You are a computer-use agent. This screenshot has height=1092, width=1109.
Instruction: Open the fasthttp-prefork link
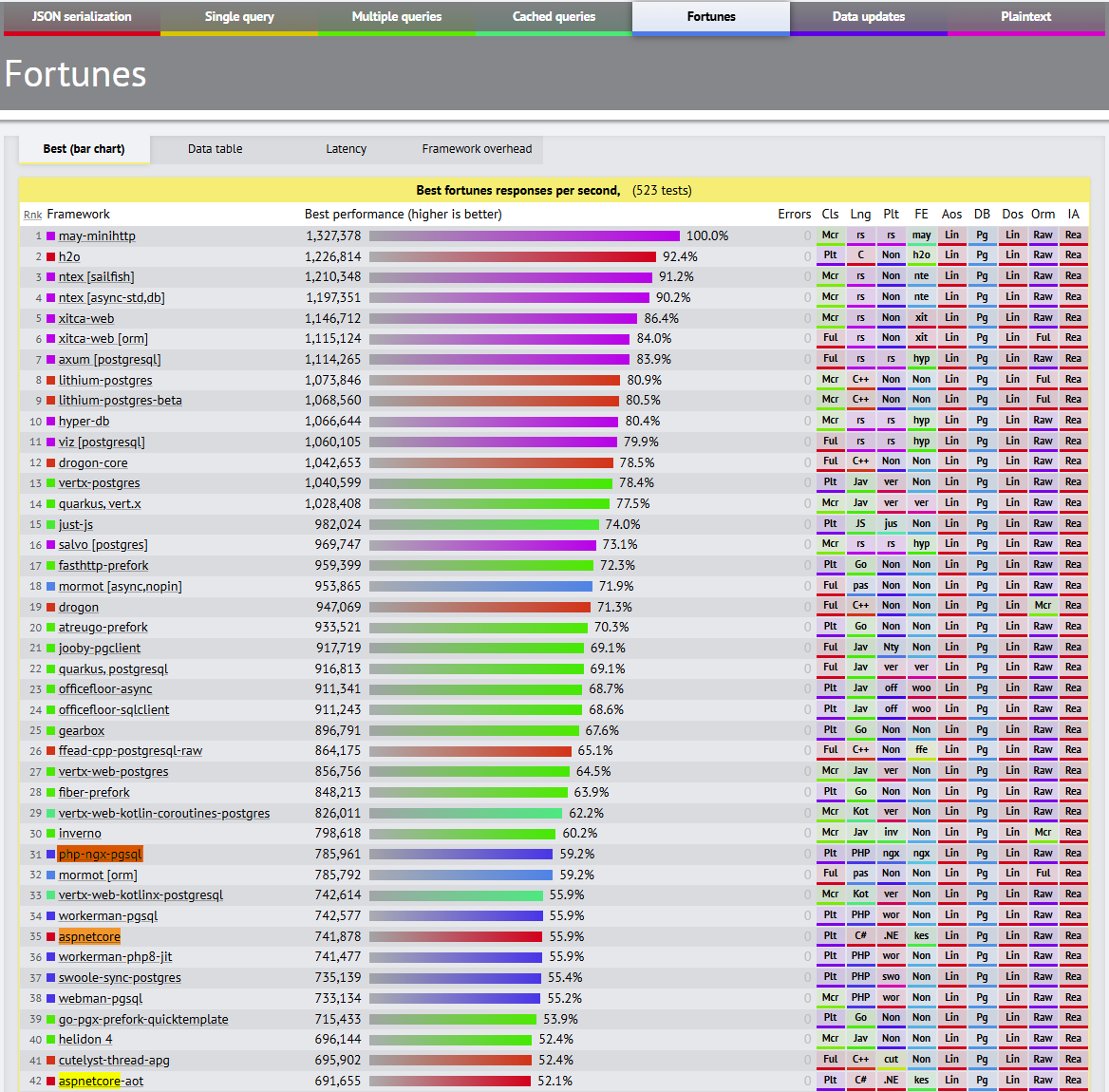pos(103,566)
